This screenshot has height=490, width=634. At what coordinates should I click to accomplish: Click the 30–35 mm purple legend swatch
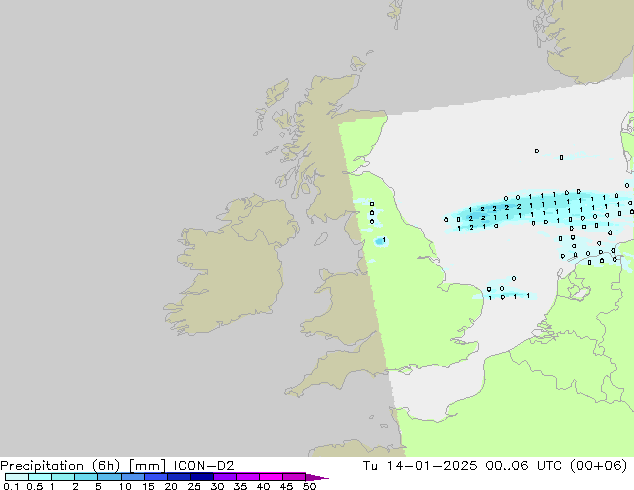[225, 477]
